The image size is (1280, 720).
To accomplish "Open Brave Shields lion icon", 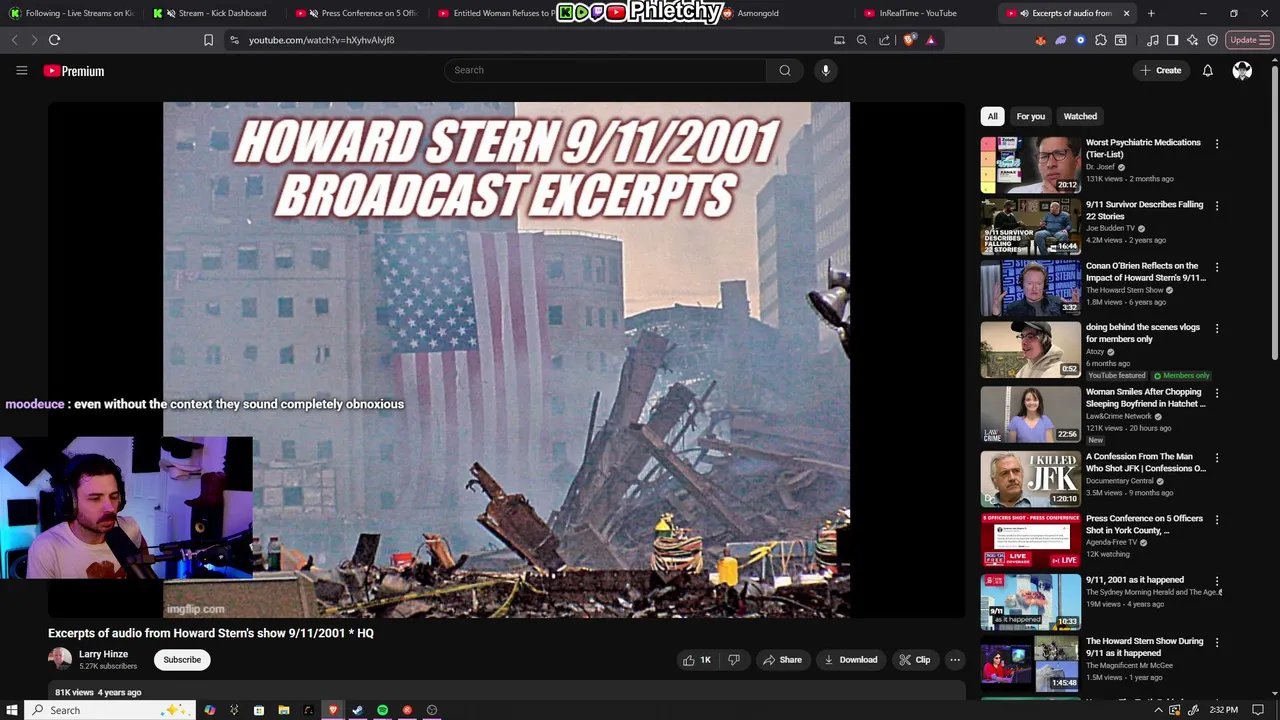I will point(909,40).
